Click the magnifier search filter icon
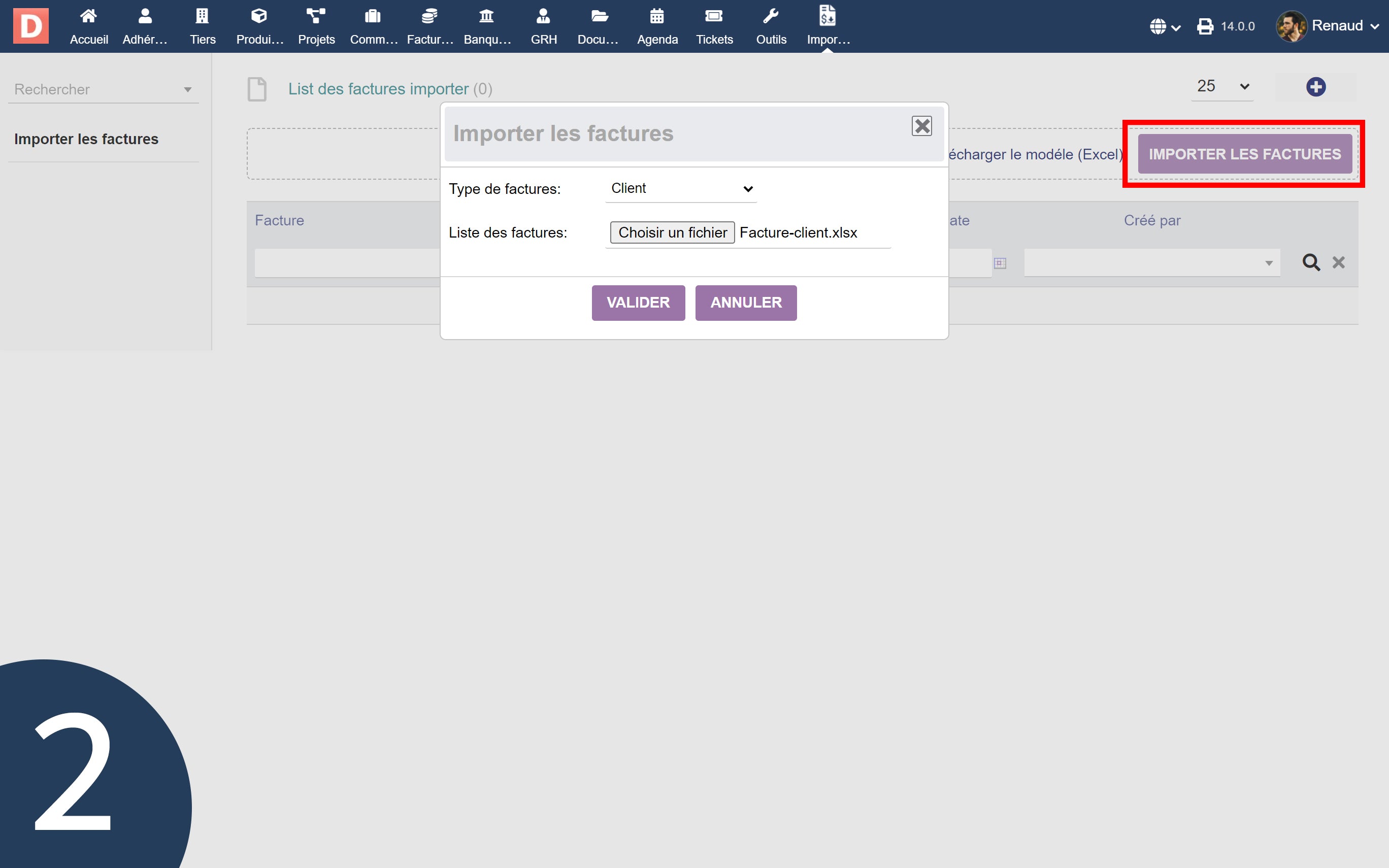The image size is (1389, 868). pyautogui.click(x=1311, y=262)
